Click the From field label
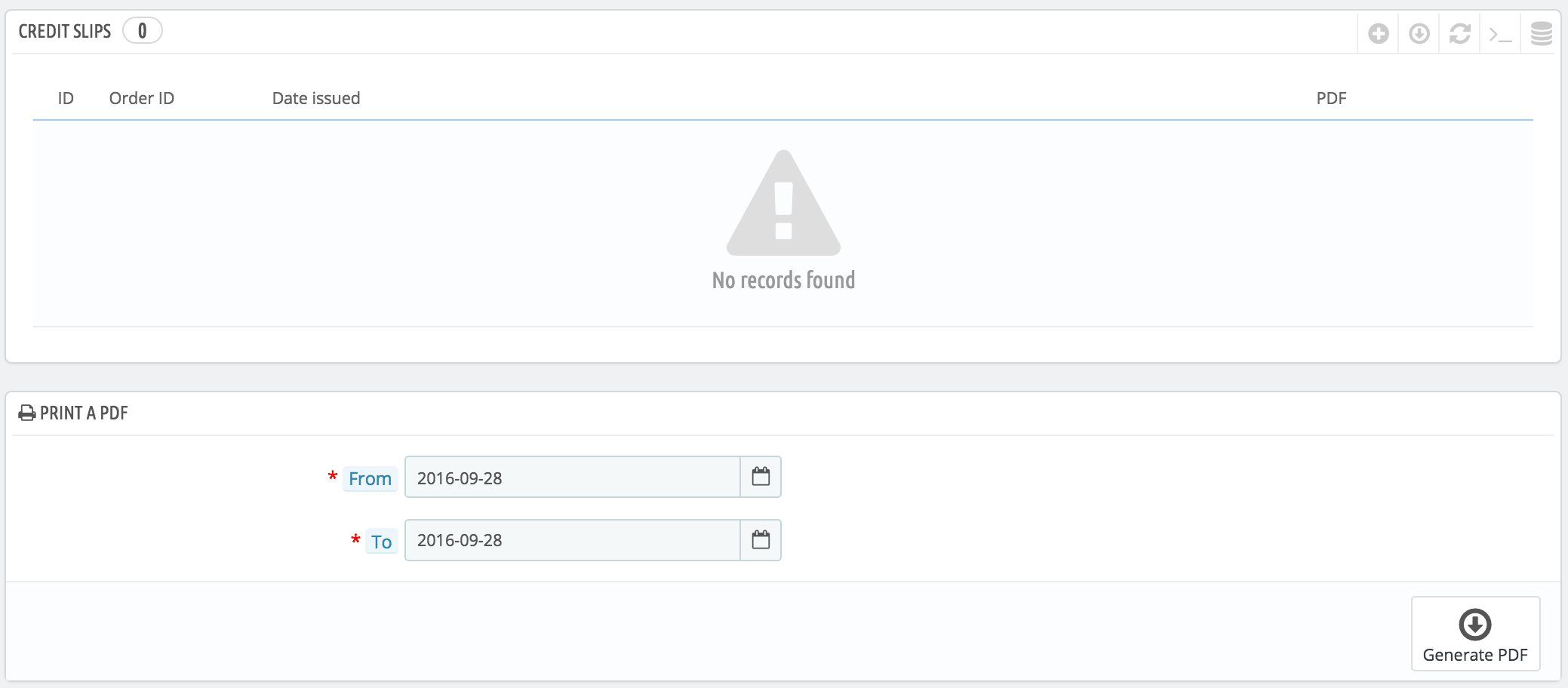 370,479
